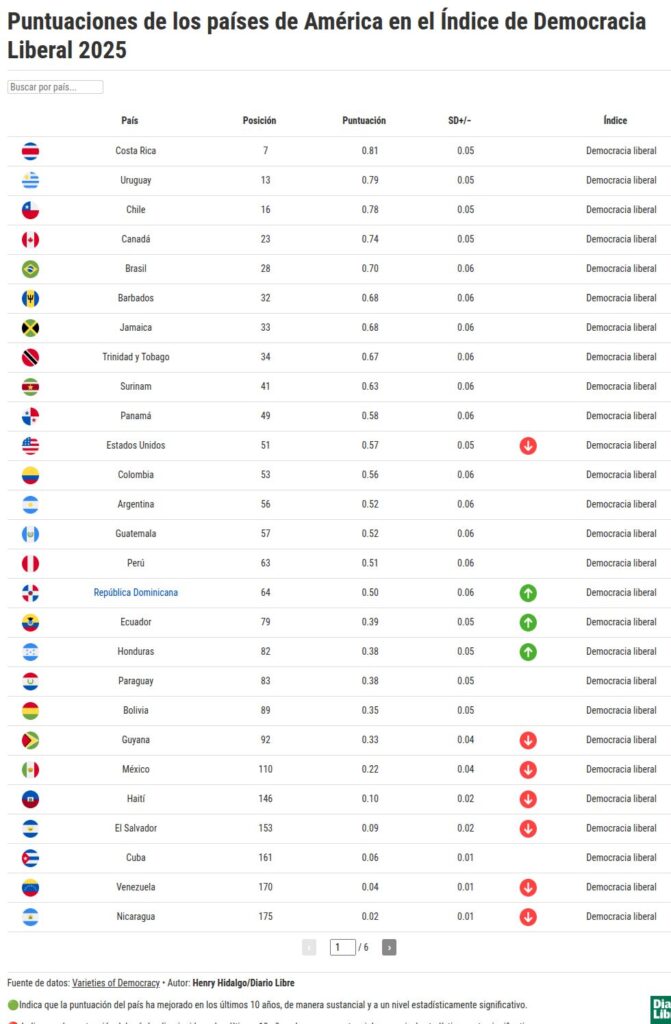
Task: Click the Brasil flag icon
Action: (31, 268)
